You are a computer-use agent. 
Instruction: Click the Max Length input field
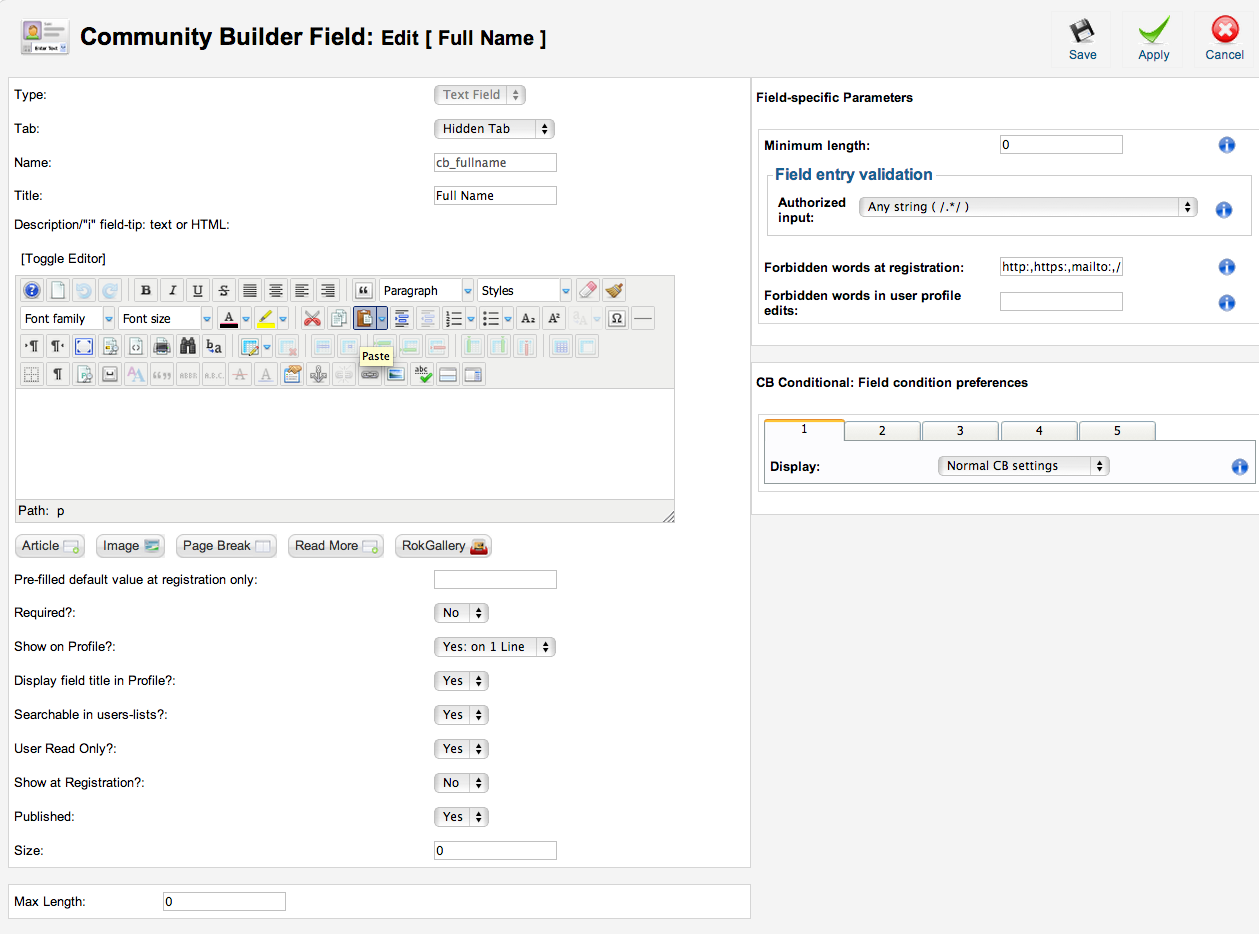[x=224, y=902]
